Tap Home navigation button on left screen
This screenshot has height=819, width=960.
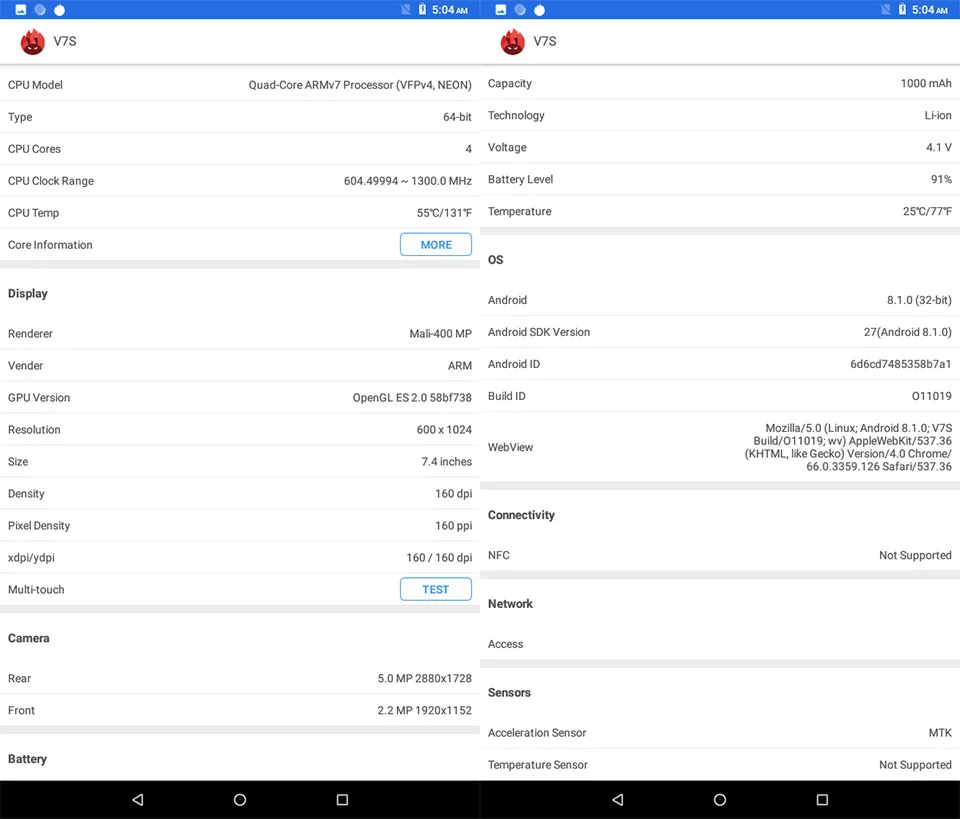240,799
